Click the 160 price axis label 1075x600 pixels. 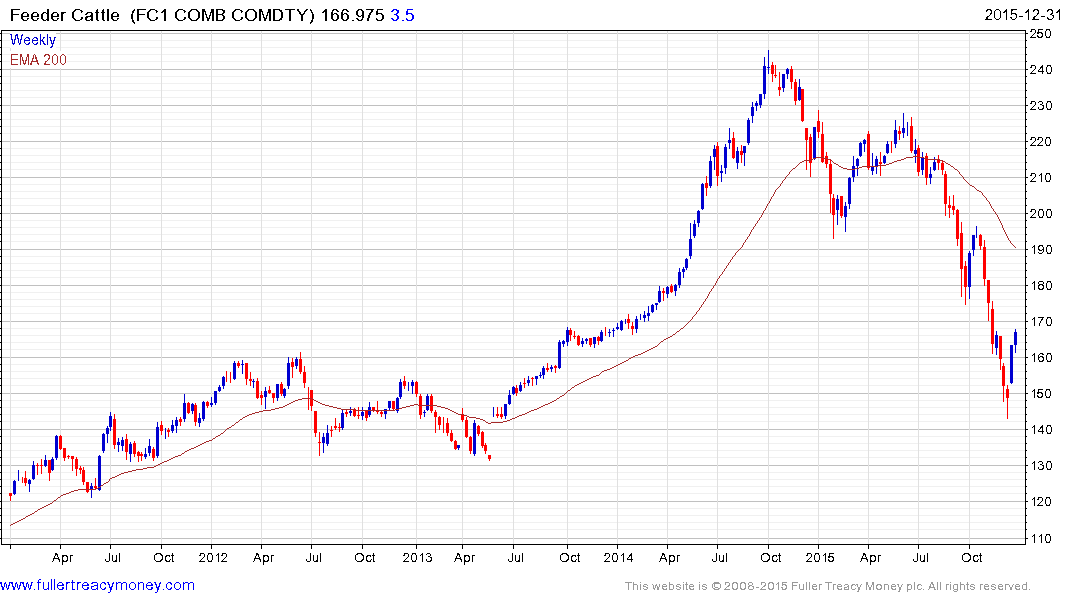pyautogui.click(x=1041, y=357)
